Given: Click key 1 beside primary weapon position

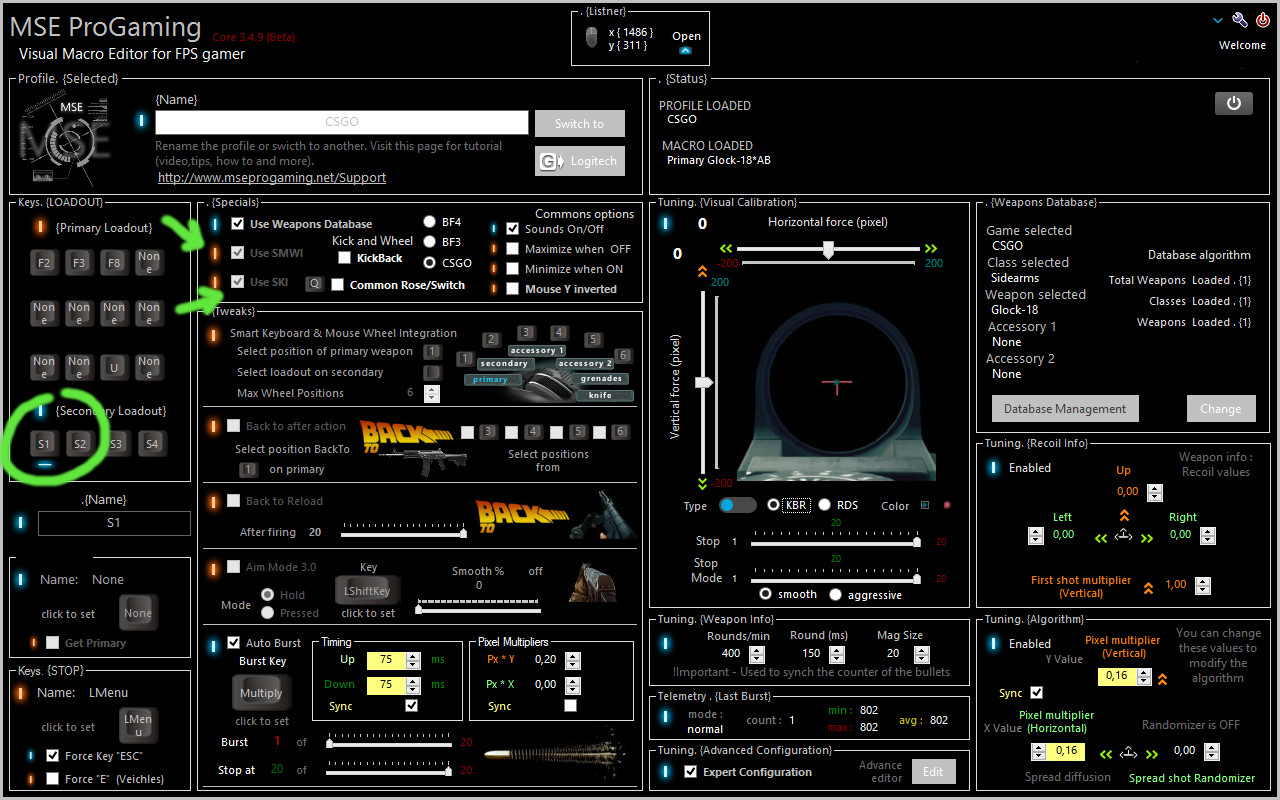Looking at the screenshot, I should (x=432, y=352).
